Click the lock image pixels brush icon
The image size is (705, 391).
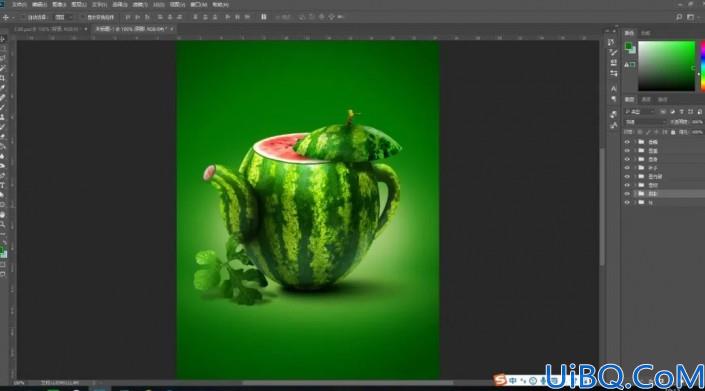click(x=648, y=132)
